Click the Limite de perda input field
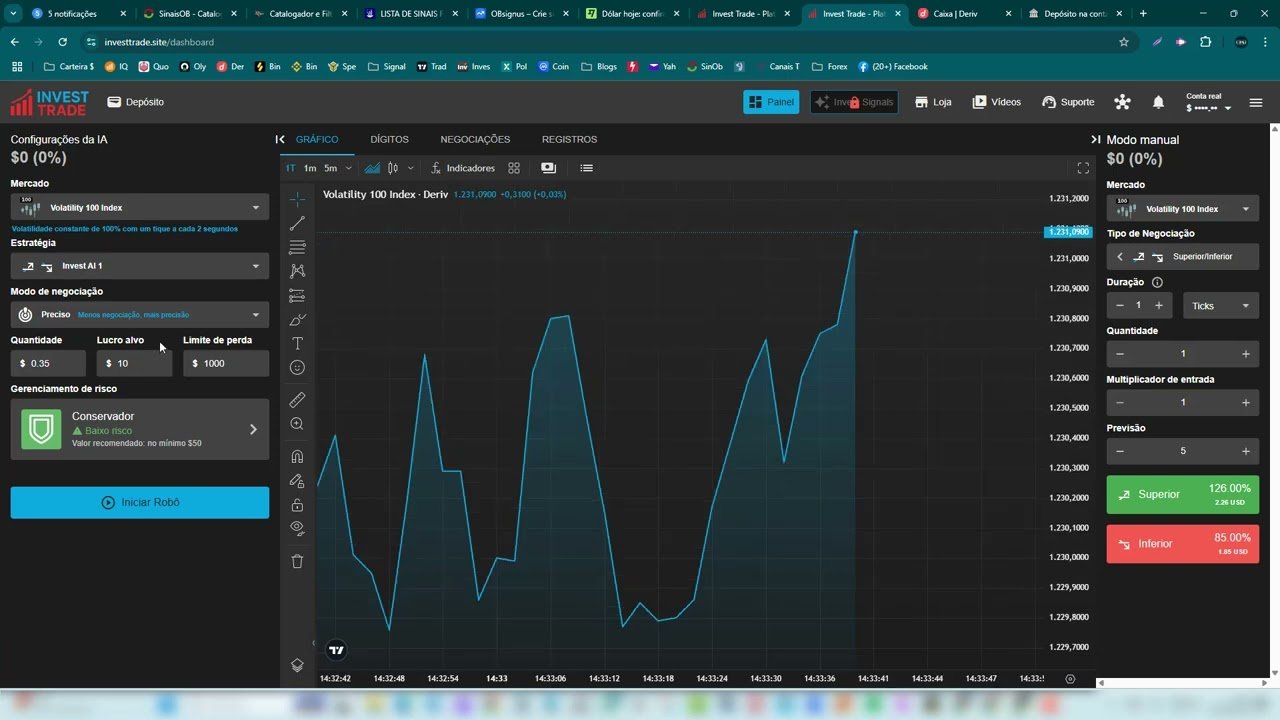 click(226, 363)
